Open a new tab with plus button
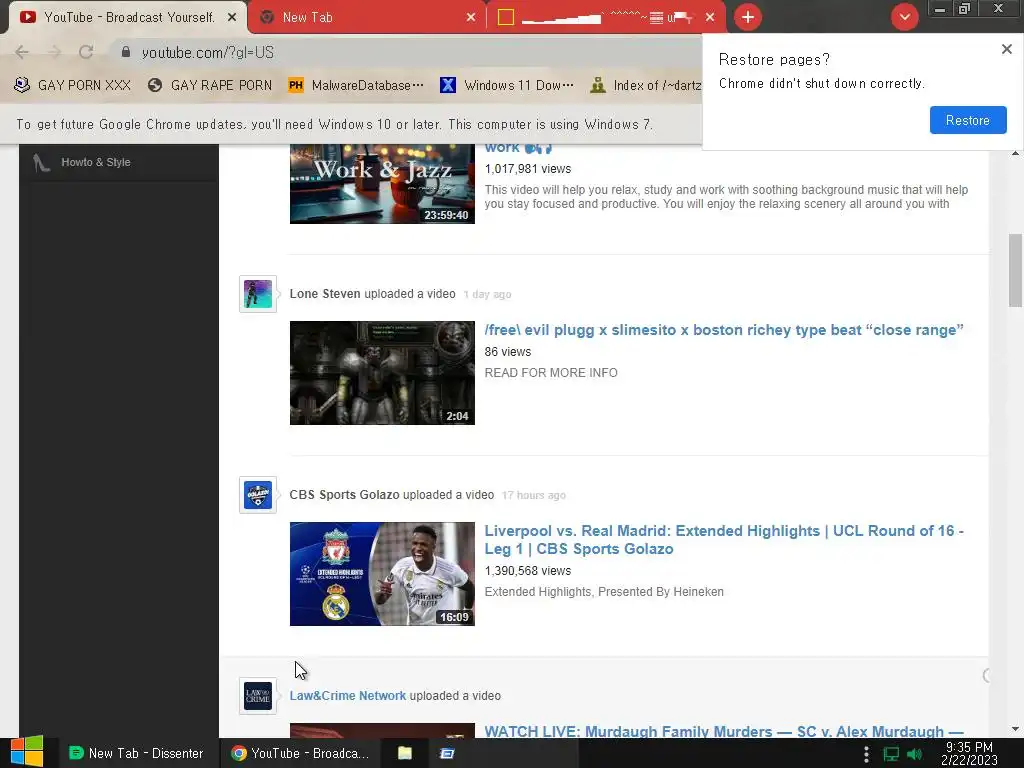 pyautogui.click(x=748, y=17)
